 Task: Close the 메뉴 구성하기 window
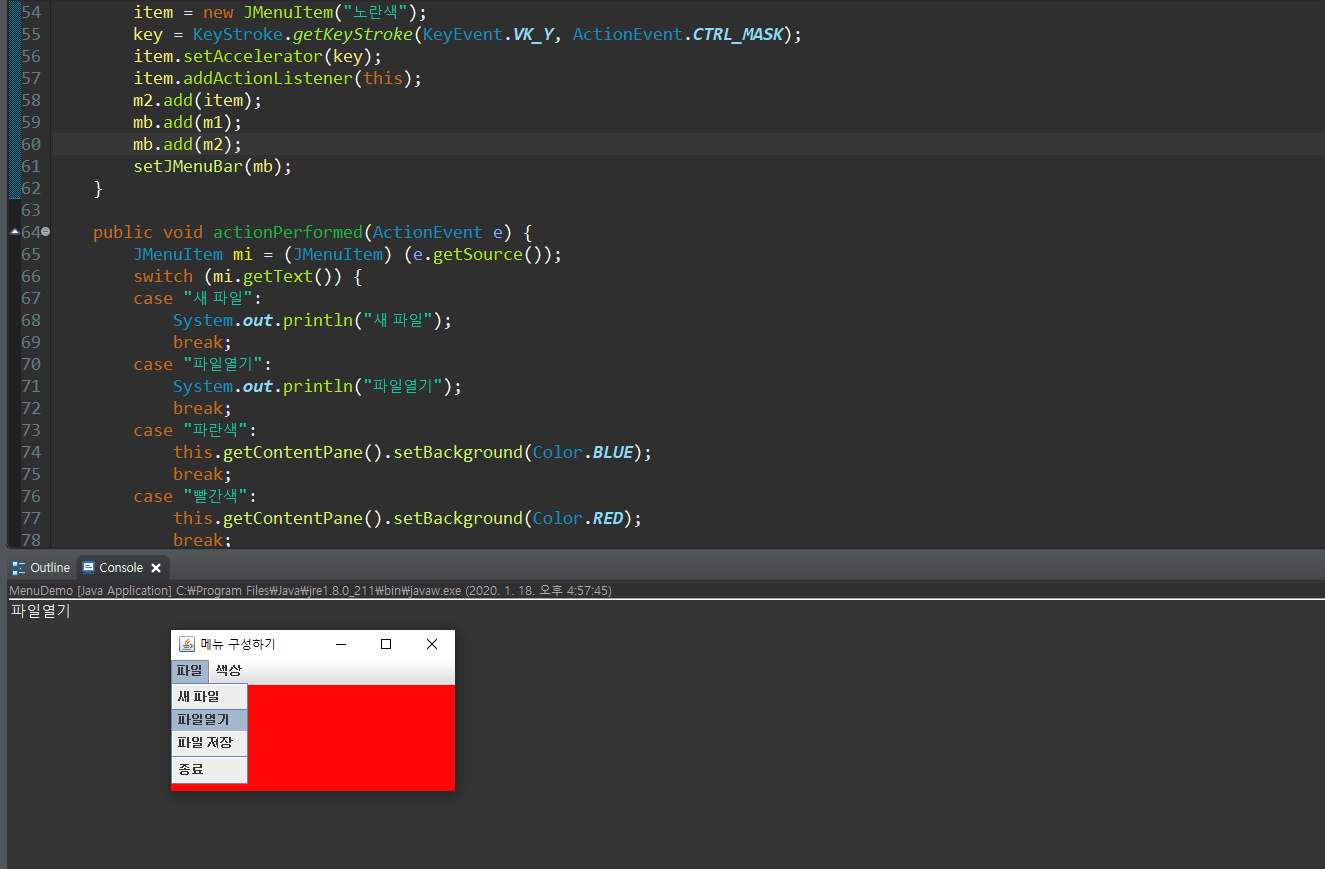pos(432,644)
